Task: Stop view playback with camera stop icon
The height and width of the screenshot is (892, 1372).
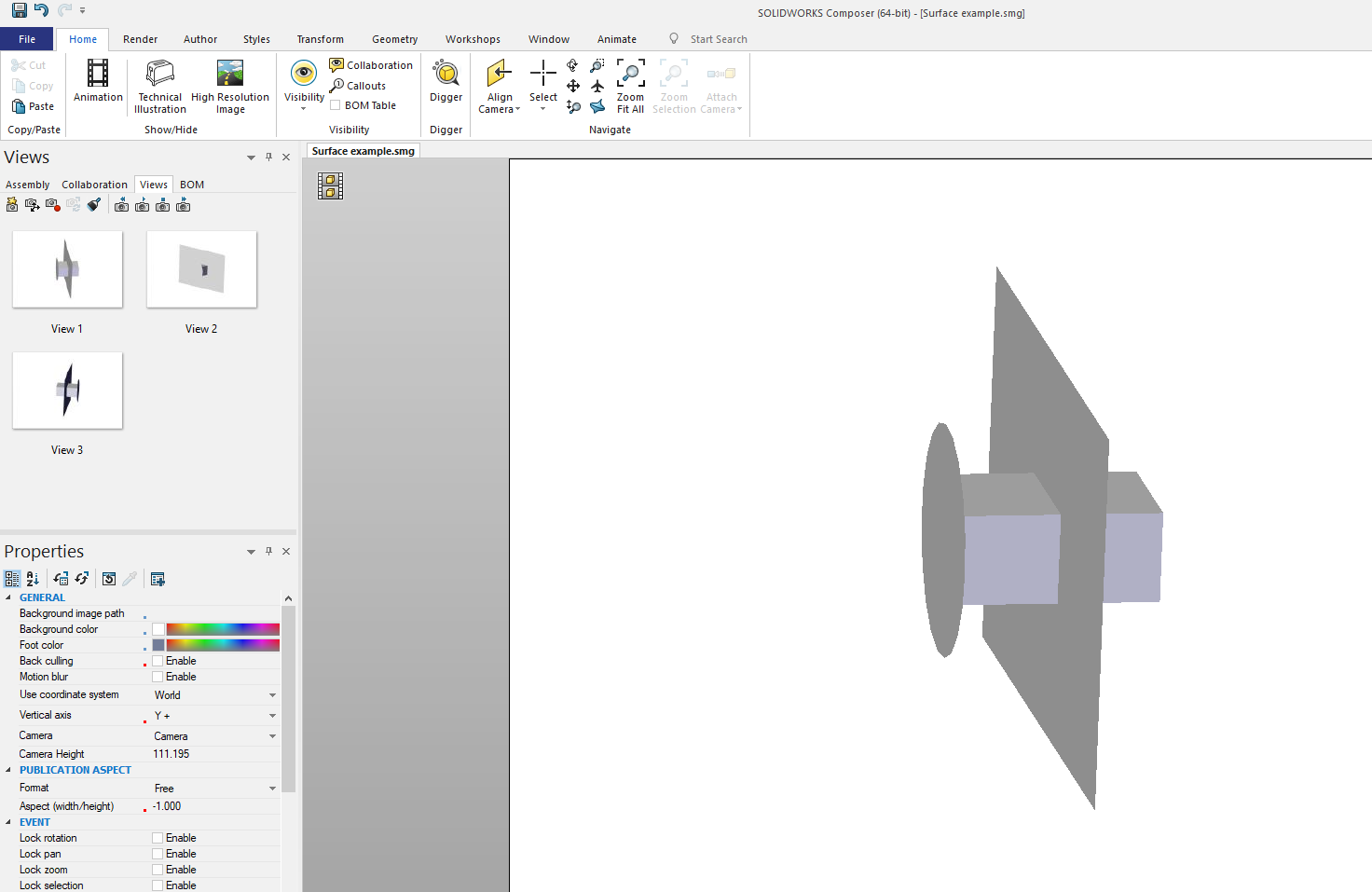Action: [162, 205]
